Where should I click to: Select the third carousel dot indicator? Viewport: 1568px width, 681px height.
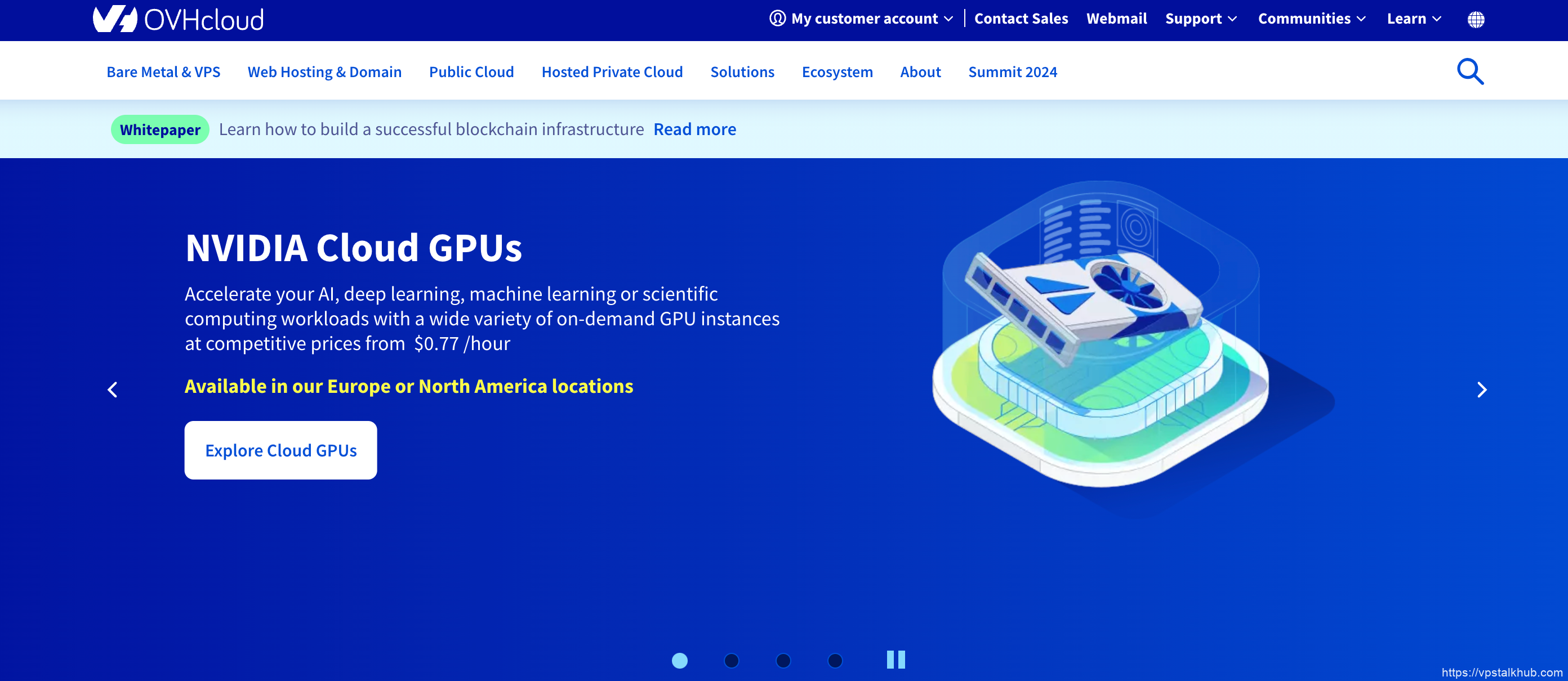(x=783, y=660)
